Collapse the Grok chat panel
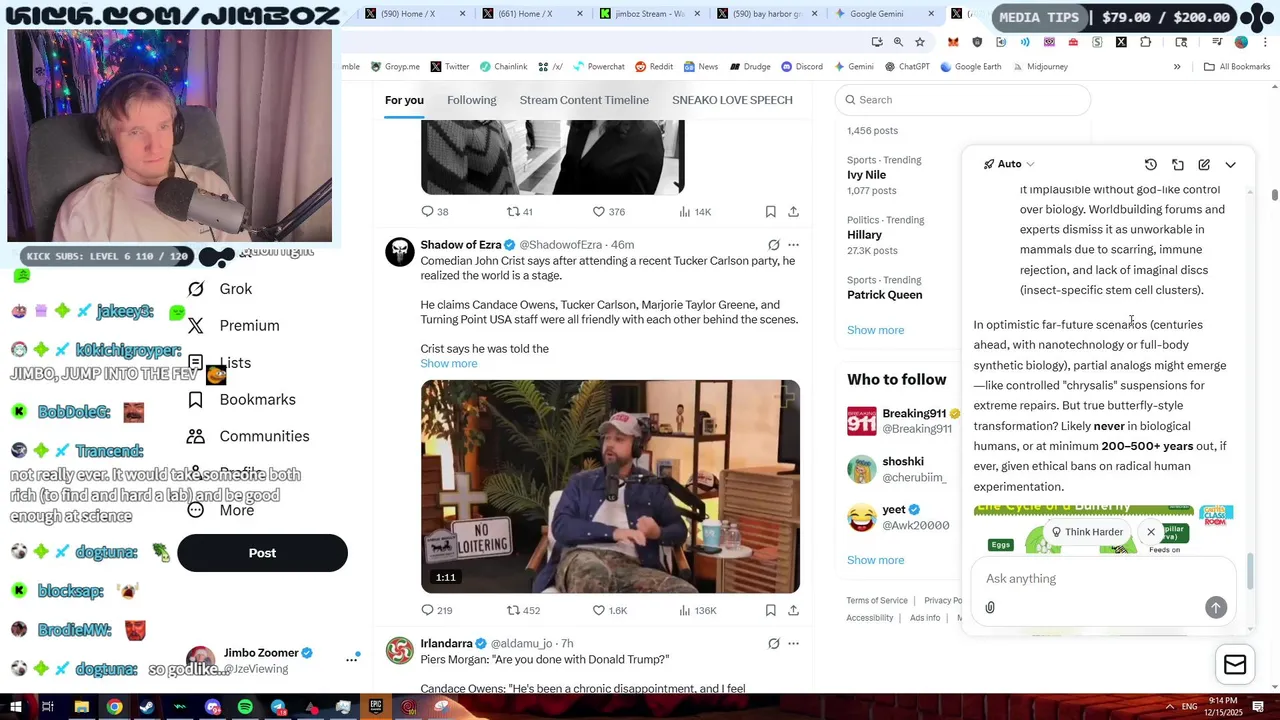 tap(1231, 165)
